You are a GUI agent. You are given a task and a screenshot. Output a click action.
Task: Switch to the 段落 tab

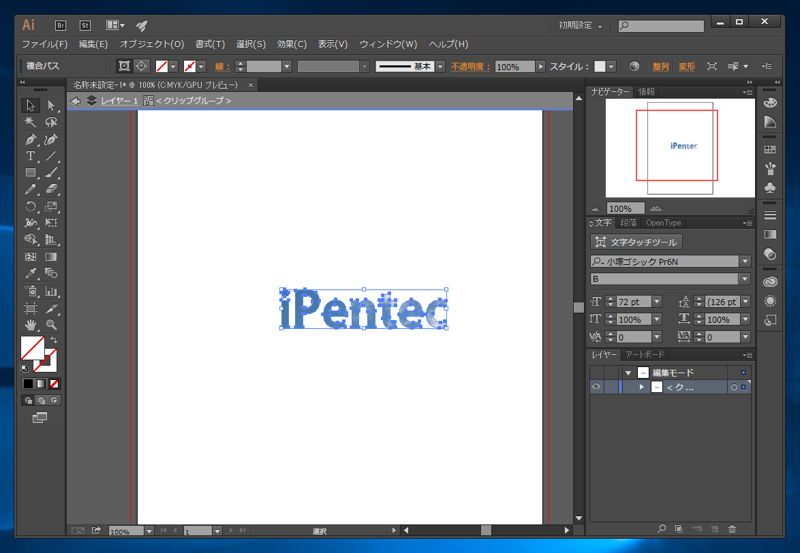[x=629, y=223]
